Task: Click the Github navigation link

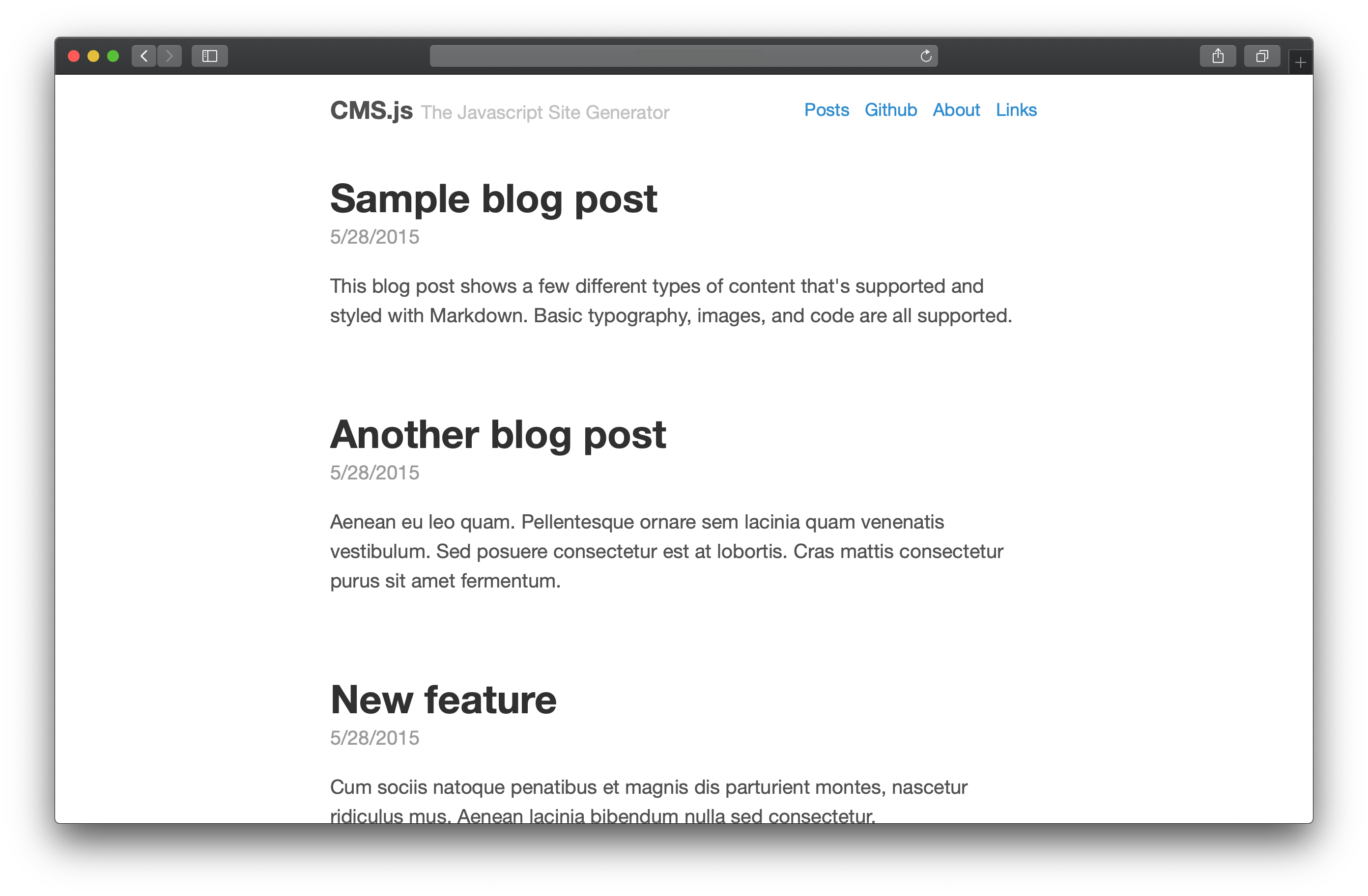Action: [x=890, y=110]
